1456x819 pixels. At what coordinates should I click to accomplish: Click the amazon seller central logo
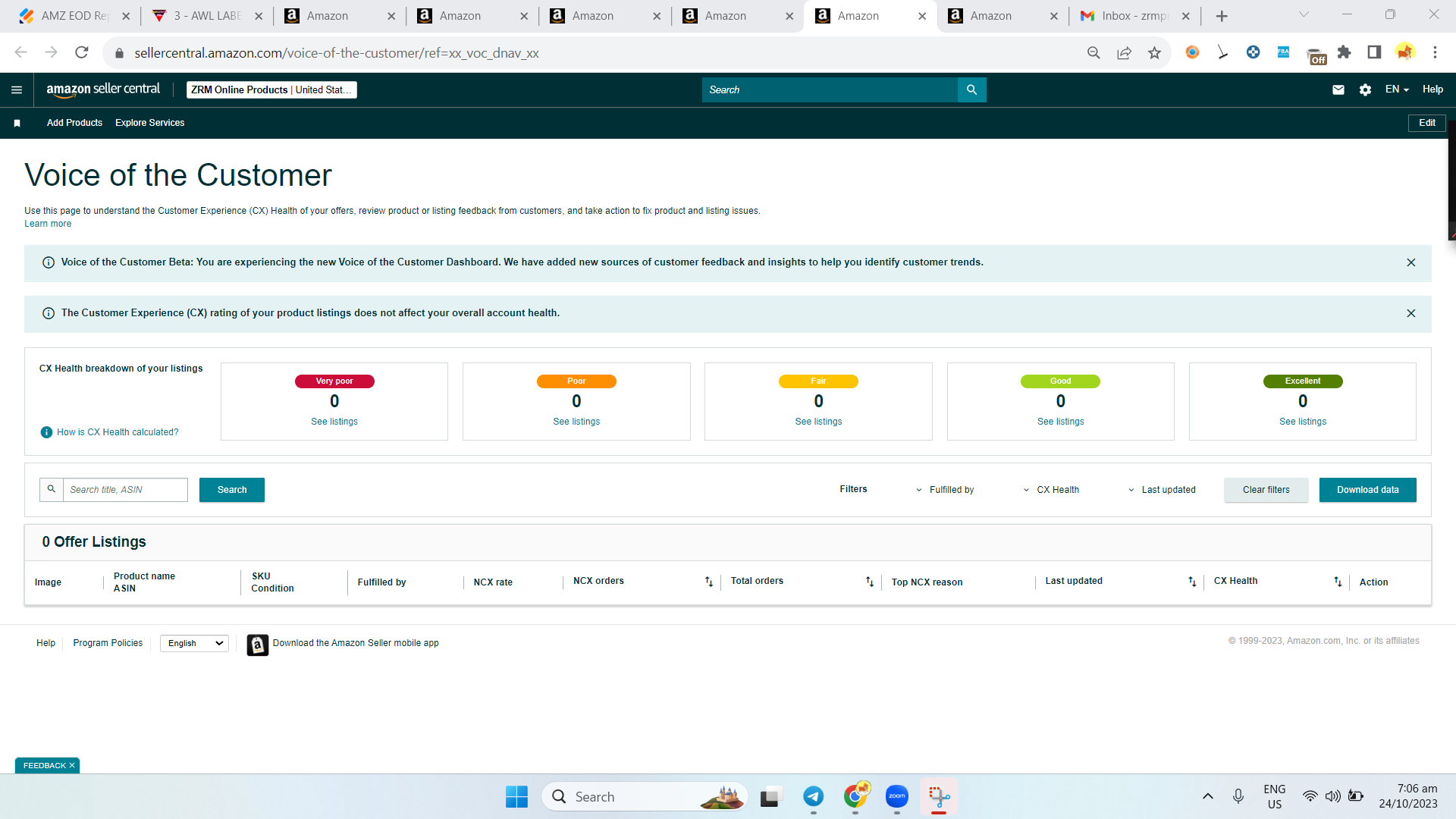coord(103,89)
